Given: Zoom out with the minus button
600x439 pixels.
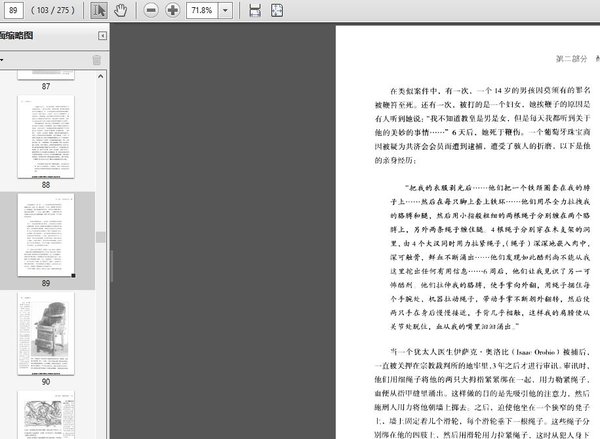Looking at the screenshot, I should [151, 10].
